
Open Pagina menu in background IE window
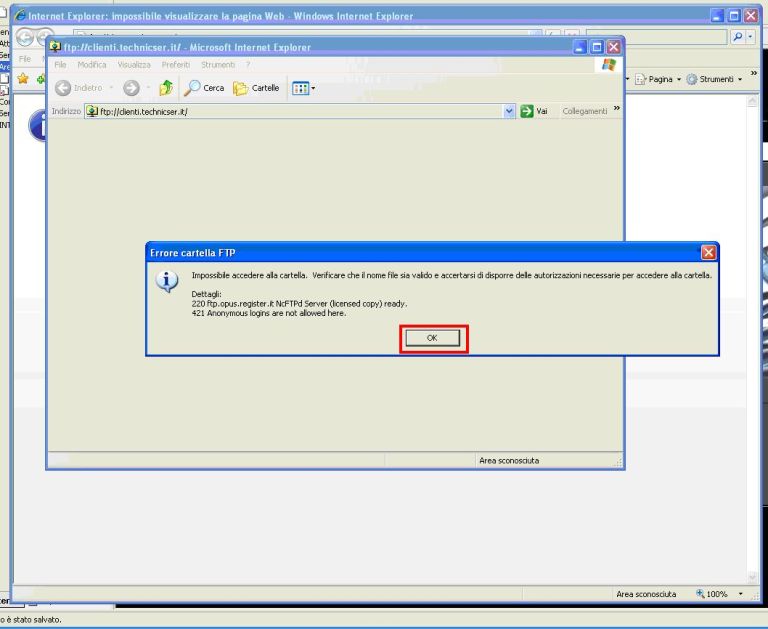(x=658, y=79)
